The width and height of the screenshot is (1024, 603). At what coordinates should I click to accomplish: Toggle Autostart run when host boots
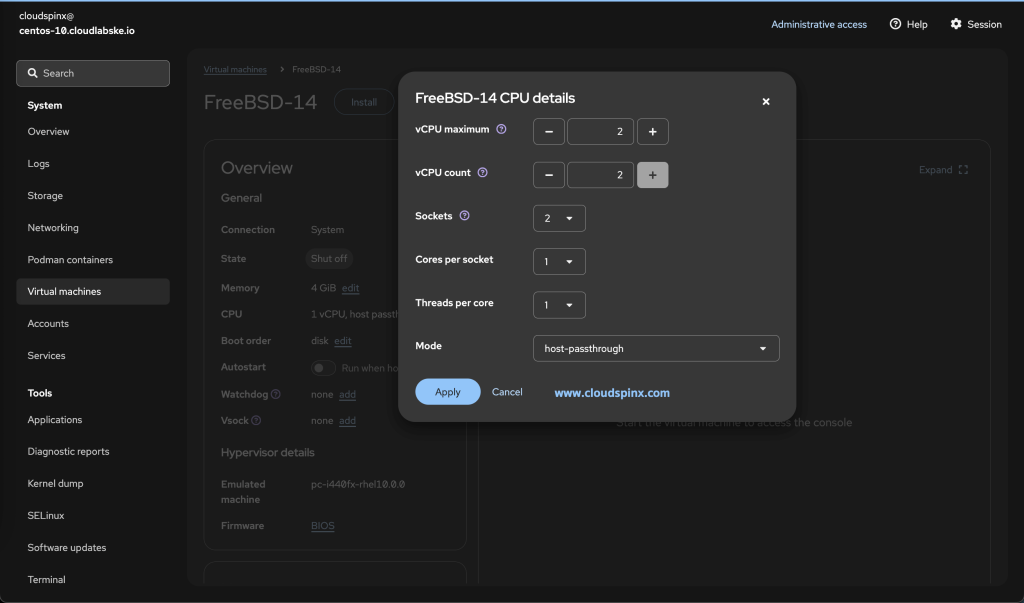click(x=322, y=367)
